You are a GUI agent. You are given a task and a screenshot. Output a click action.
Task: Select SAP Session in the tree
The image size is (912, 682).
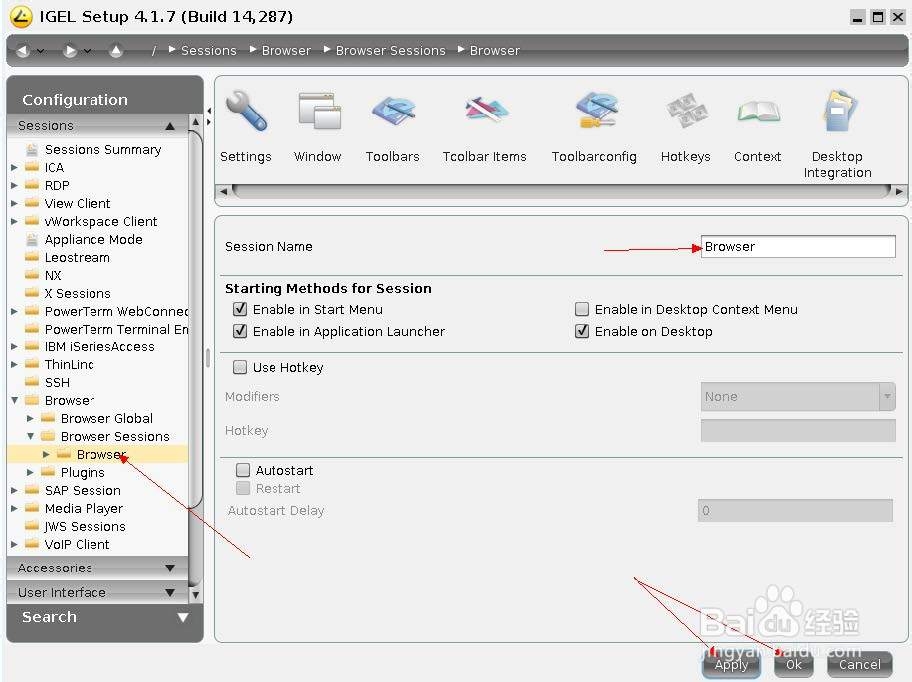(x=83, y=490)
